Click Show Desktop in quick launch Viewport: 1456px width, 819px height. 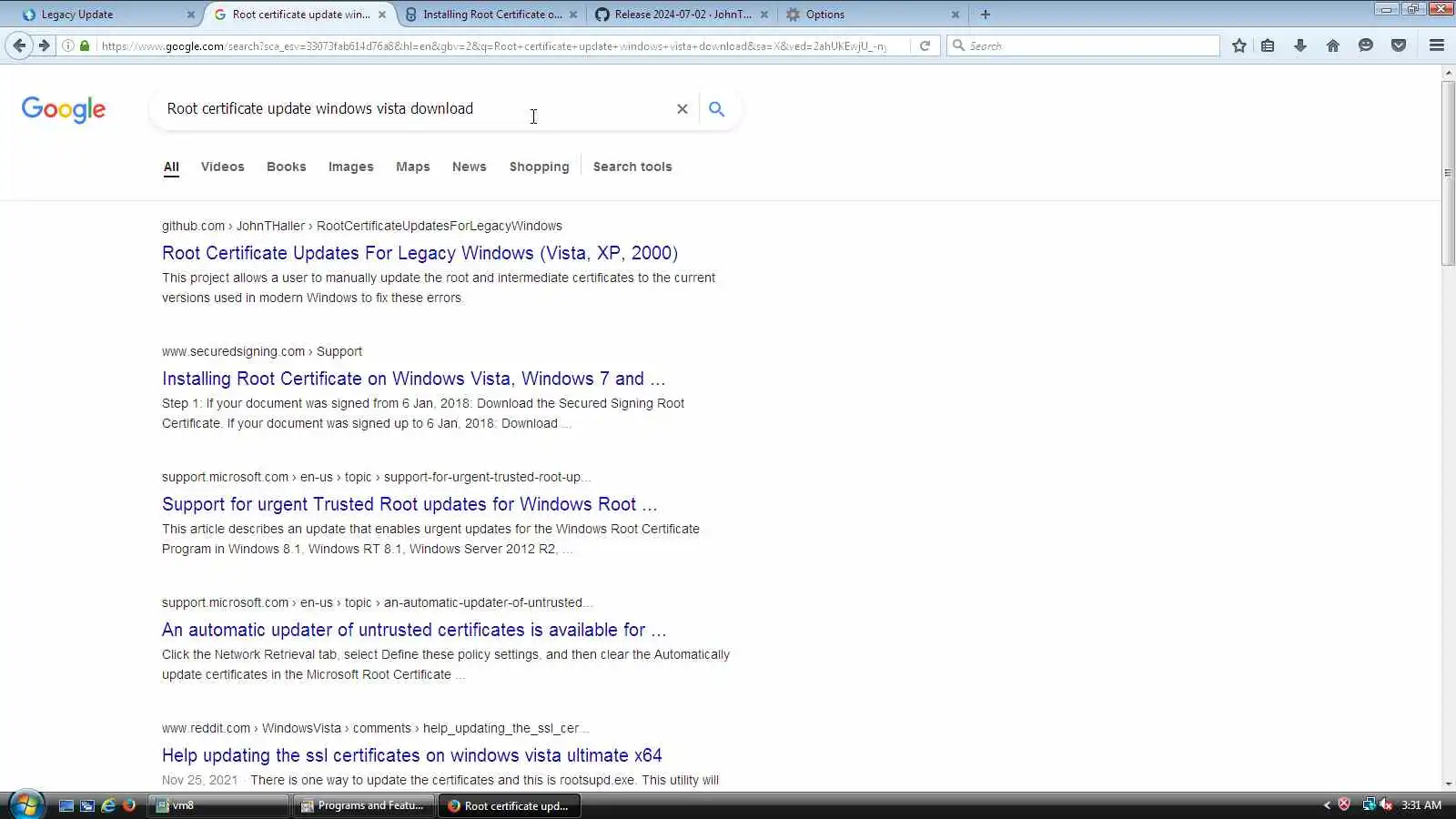(x=66, y=805)
